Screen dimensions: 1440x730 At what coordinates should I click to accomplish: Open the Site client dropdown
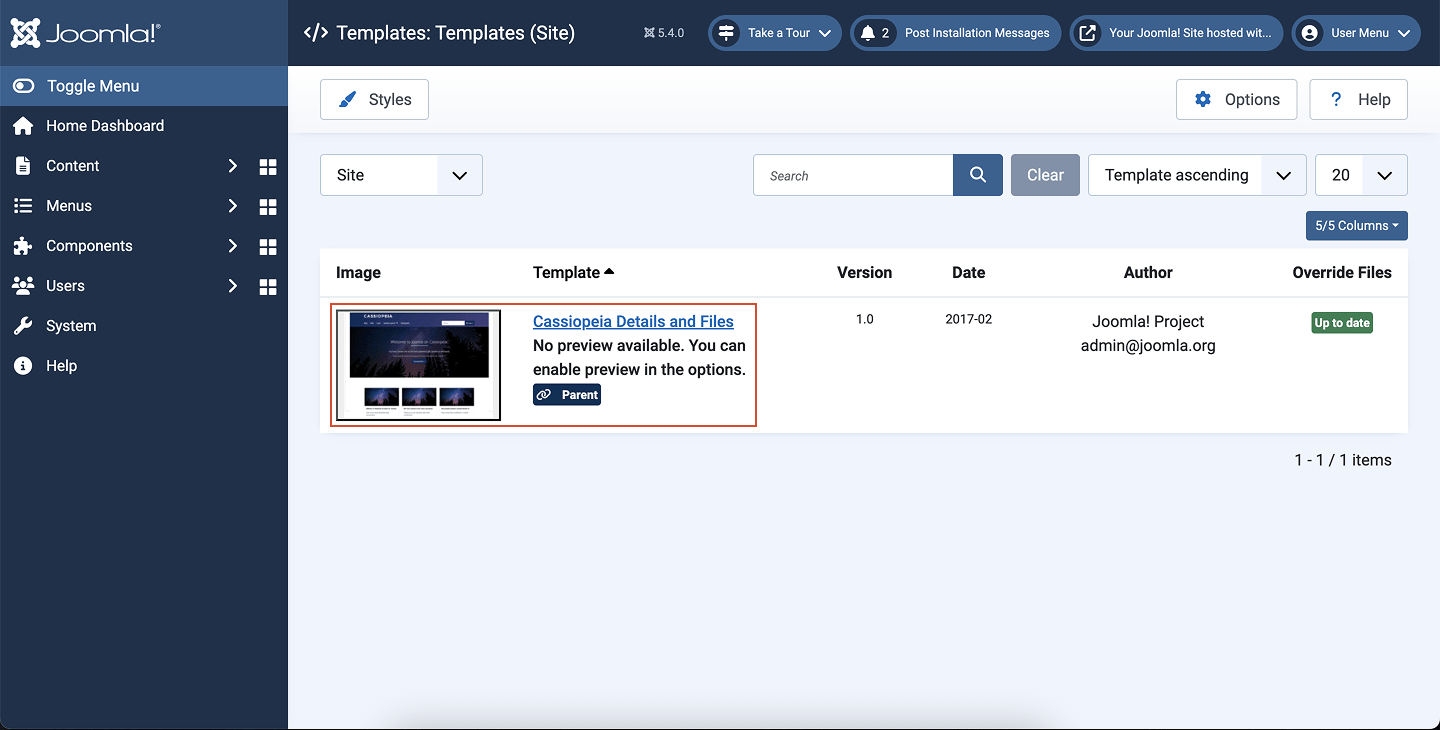[x=401, y=175]
